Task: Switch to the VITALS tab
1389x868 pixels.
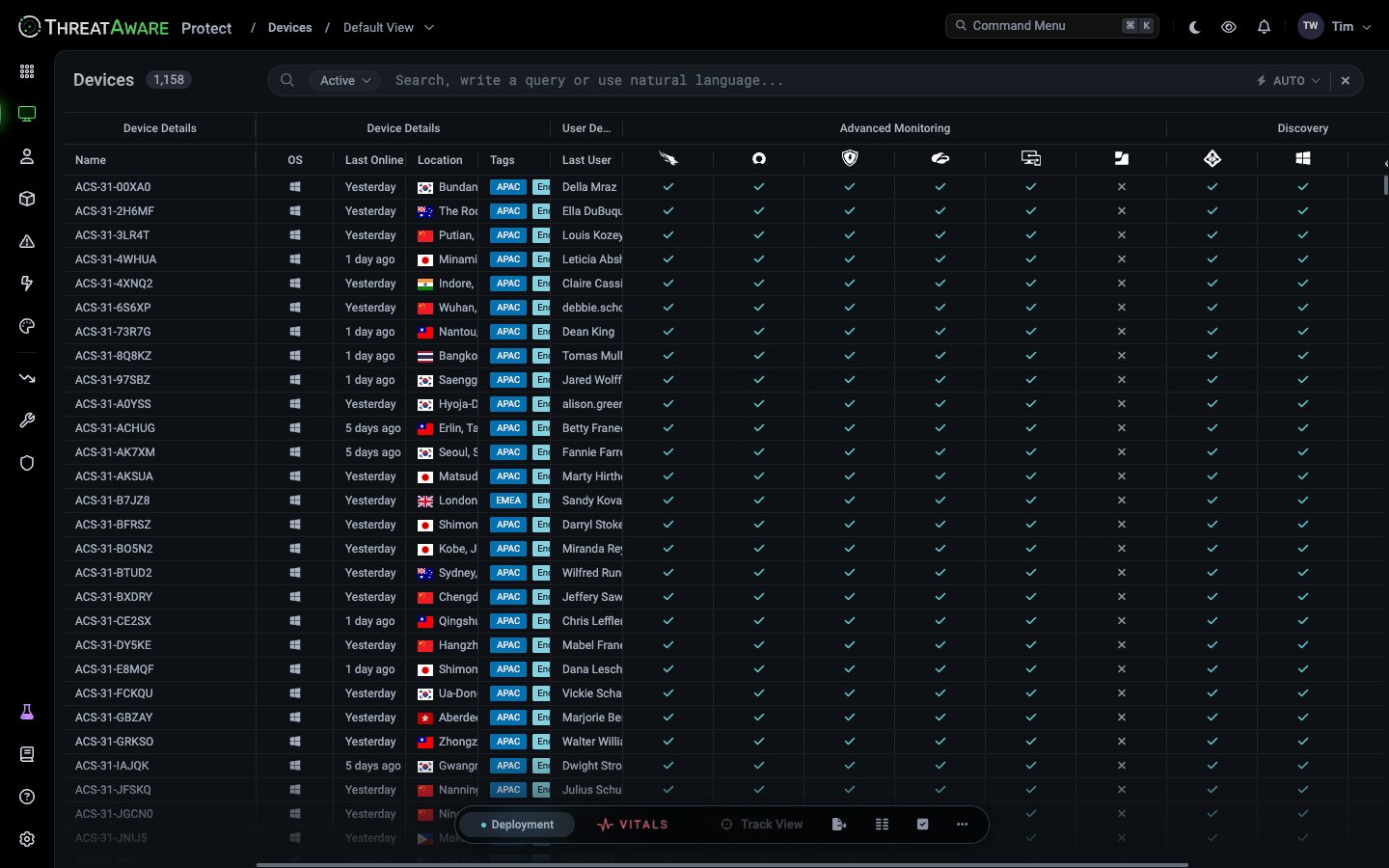Action: coord(633,825)
